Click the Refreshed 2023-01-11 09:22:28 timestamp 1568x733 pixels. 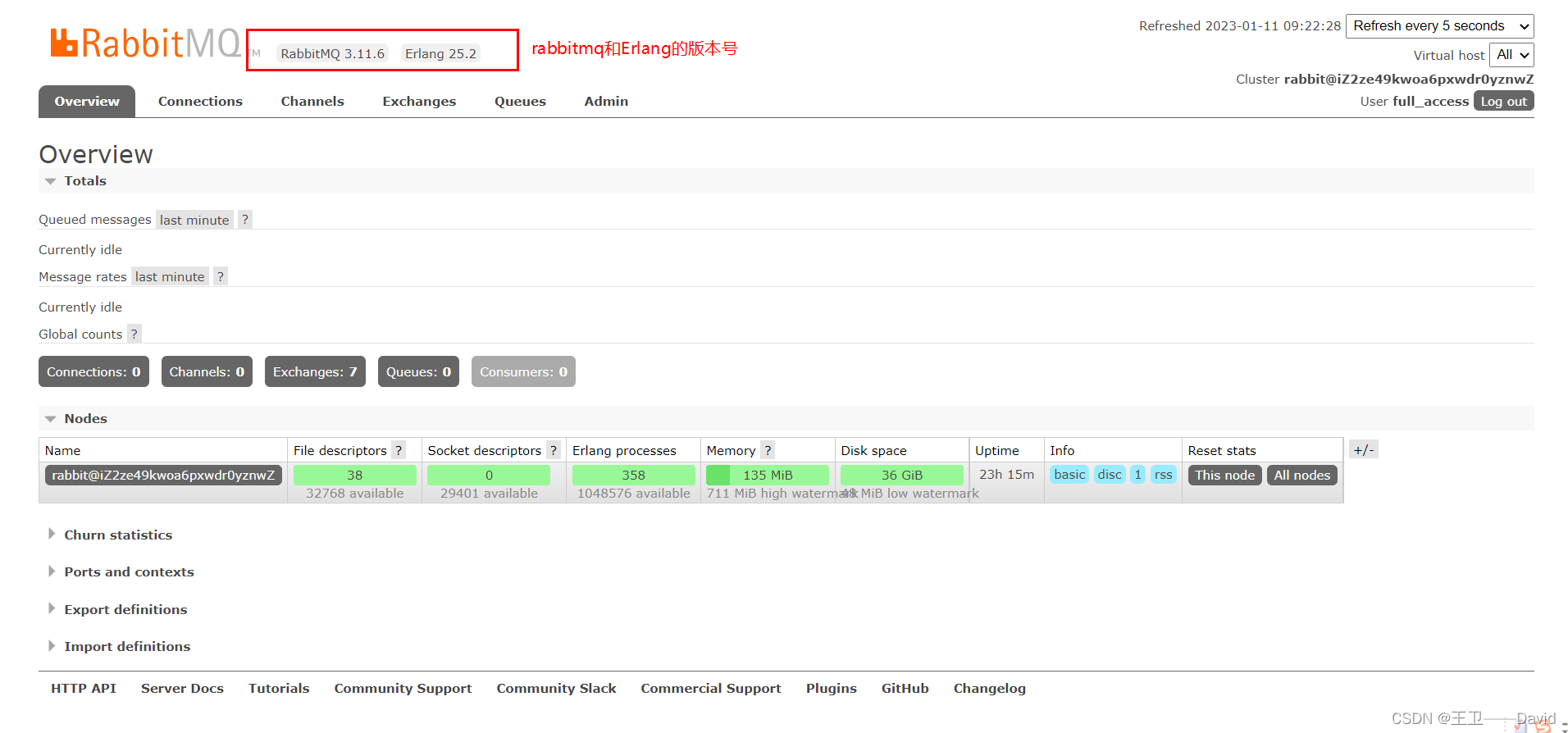pyautogui.click(x=1240, y=26)
